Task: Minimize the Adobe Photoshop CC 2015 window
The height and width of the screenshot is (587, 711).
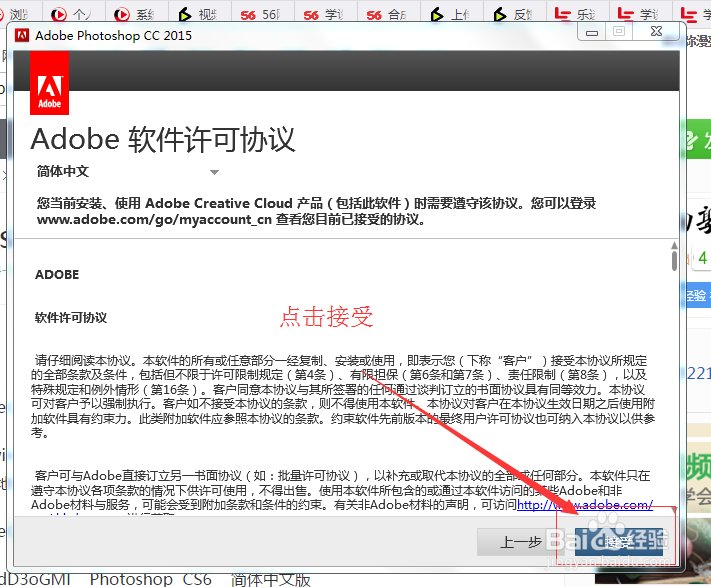Action: click(x=592, y=32)
